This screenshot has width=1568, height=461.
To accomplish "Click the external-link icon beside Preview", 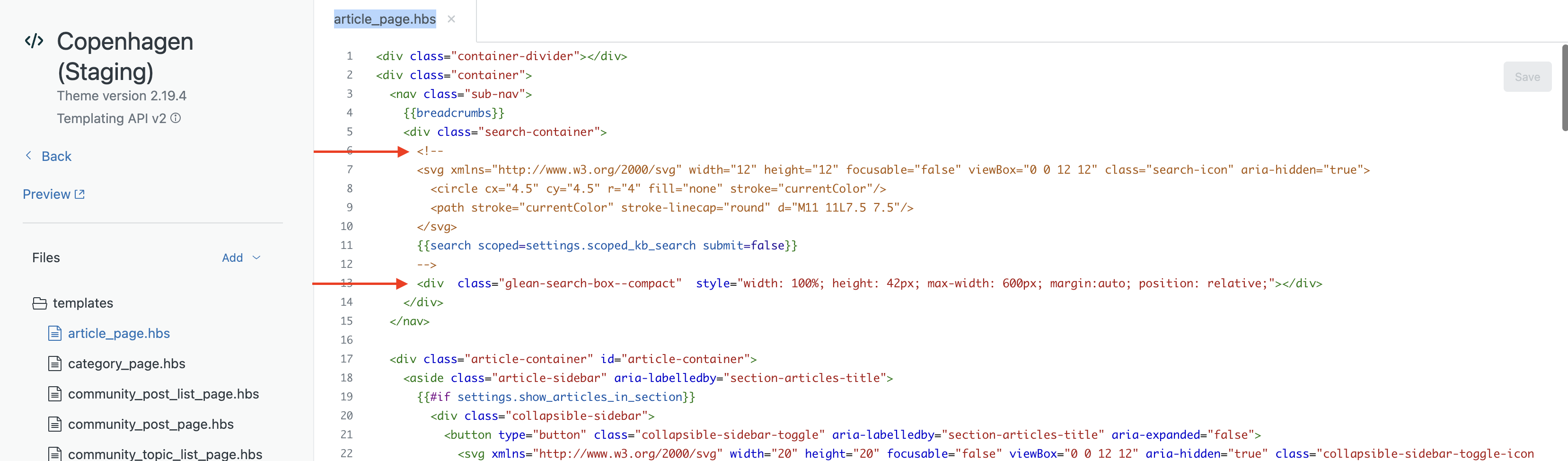I will coord(79,194).
